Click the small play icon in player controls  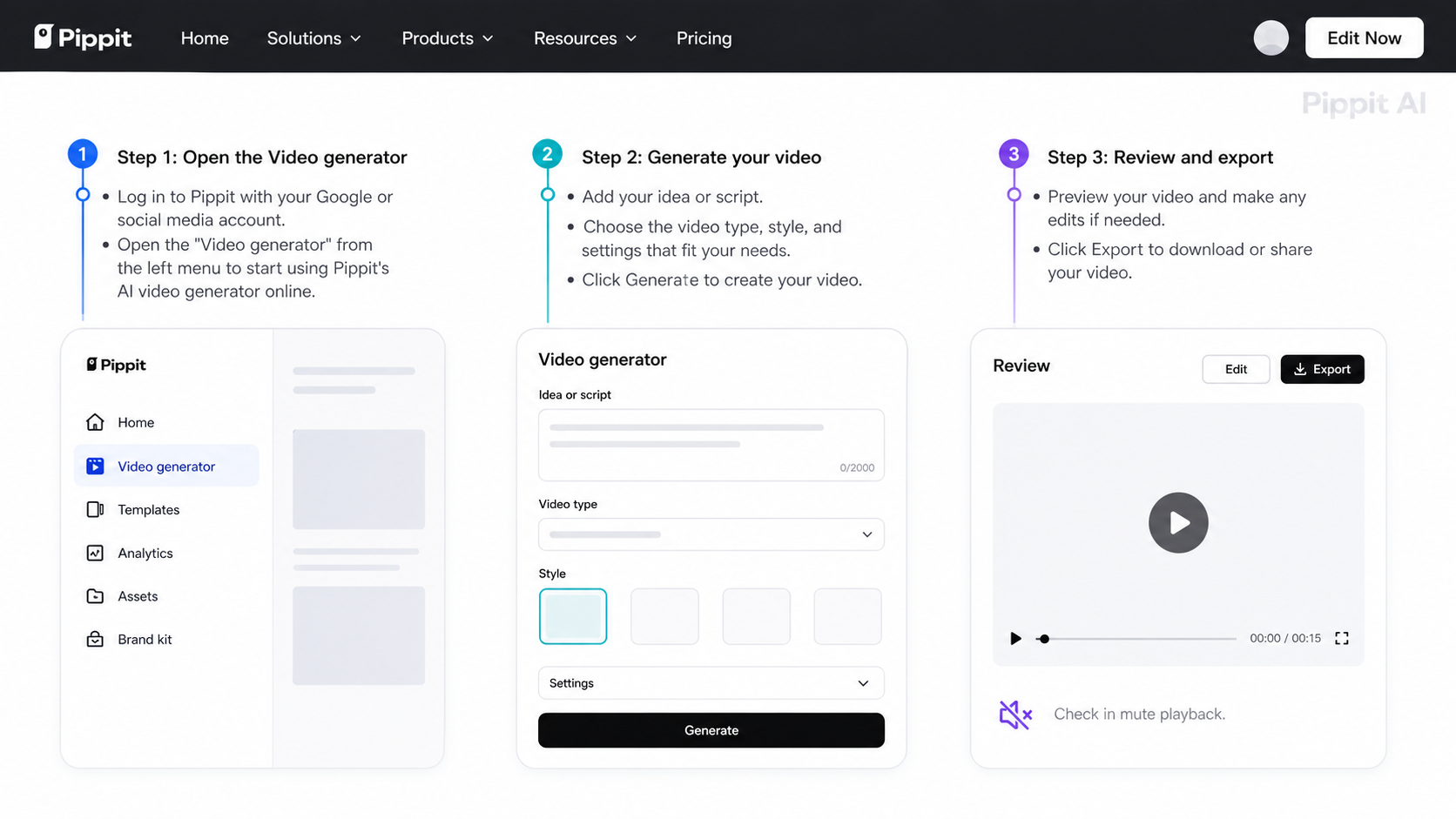tap(1015, 638)
